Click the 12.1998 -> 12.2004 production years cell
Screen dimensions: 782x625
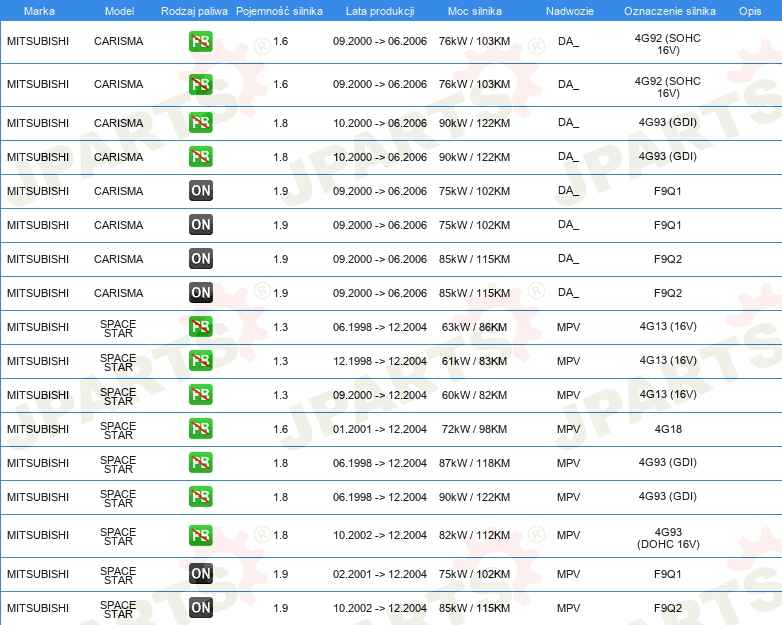[380, 361]
